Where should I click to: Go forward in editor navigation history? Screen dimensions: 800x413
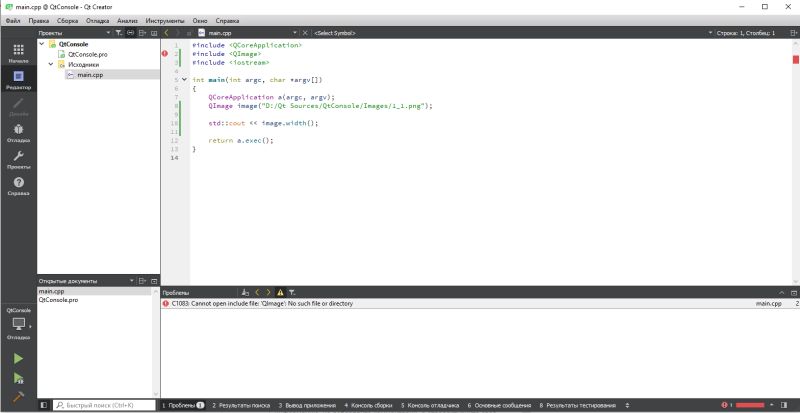[x=178, y=33]
